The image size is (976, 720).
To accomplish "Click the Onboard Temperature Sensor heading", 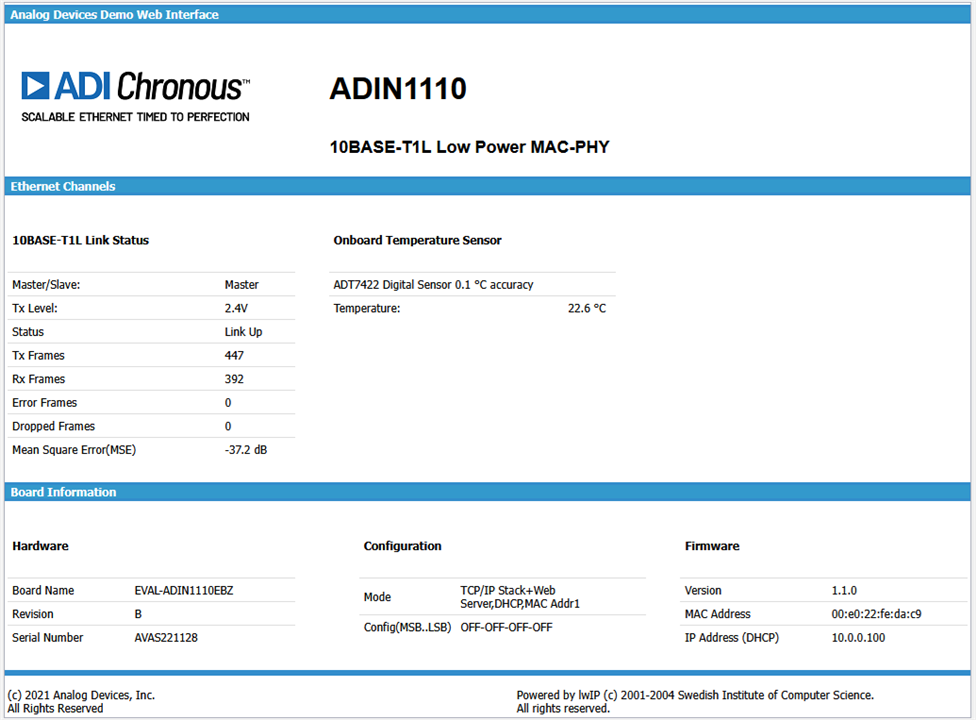I will (418, 240).
